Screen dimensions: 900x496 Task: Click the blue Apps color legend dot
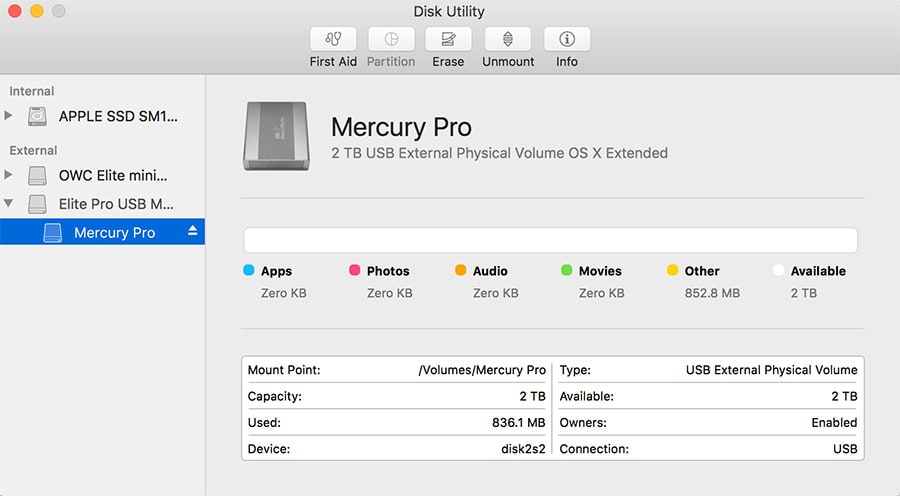[x=249, y=271]
